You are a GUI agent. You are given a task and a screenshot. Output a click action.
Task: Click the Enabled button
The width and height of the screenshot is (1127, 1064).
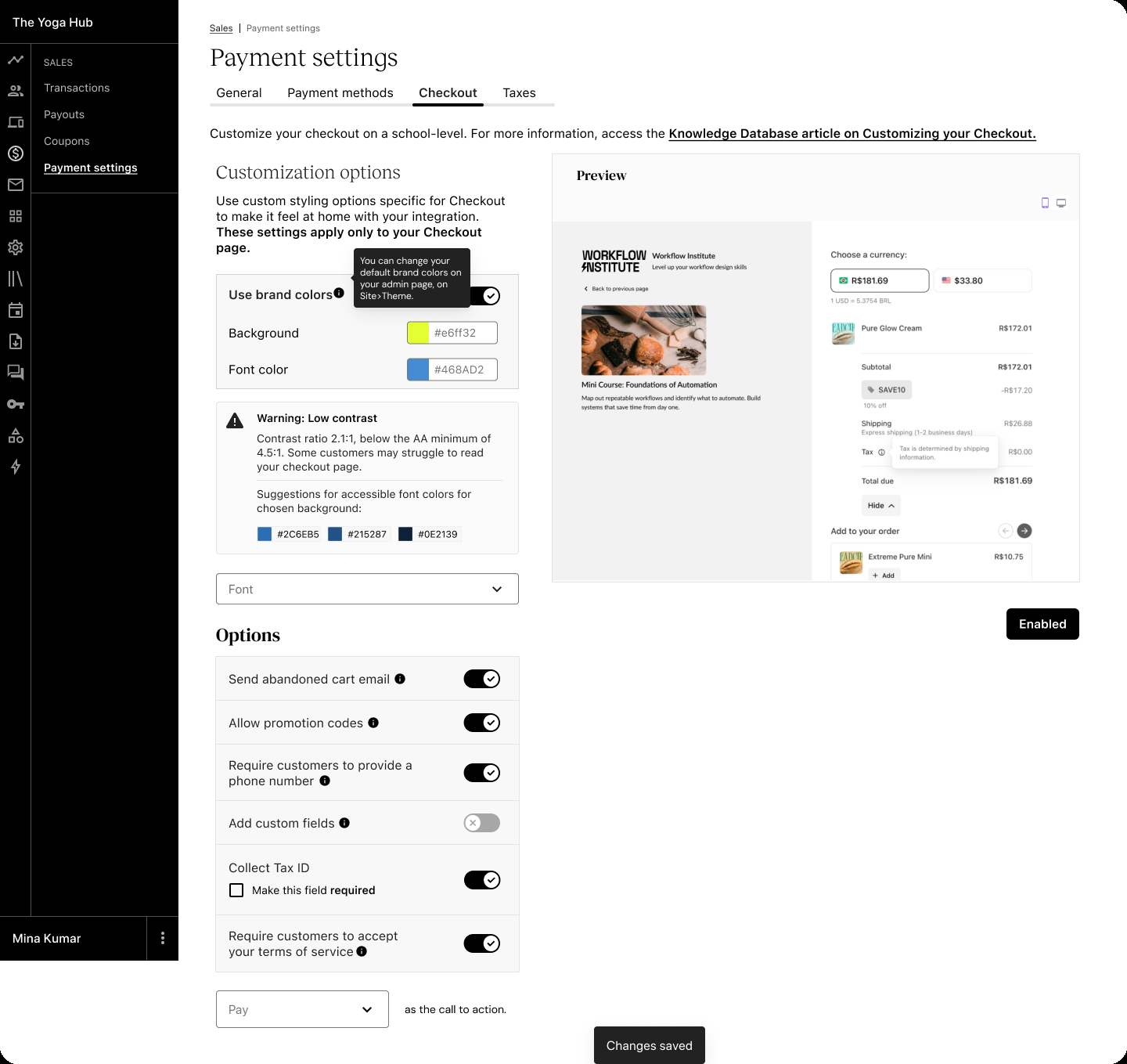pyautogui.click(x=1042, y=624)
